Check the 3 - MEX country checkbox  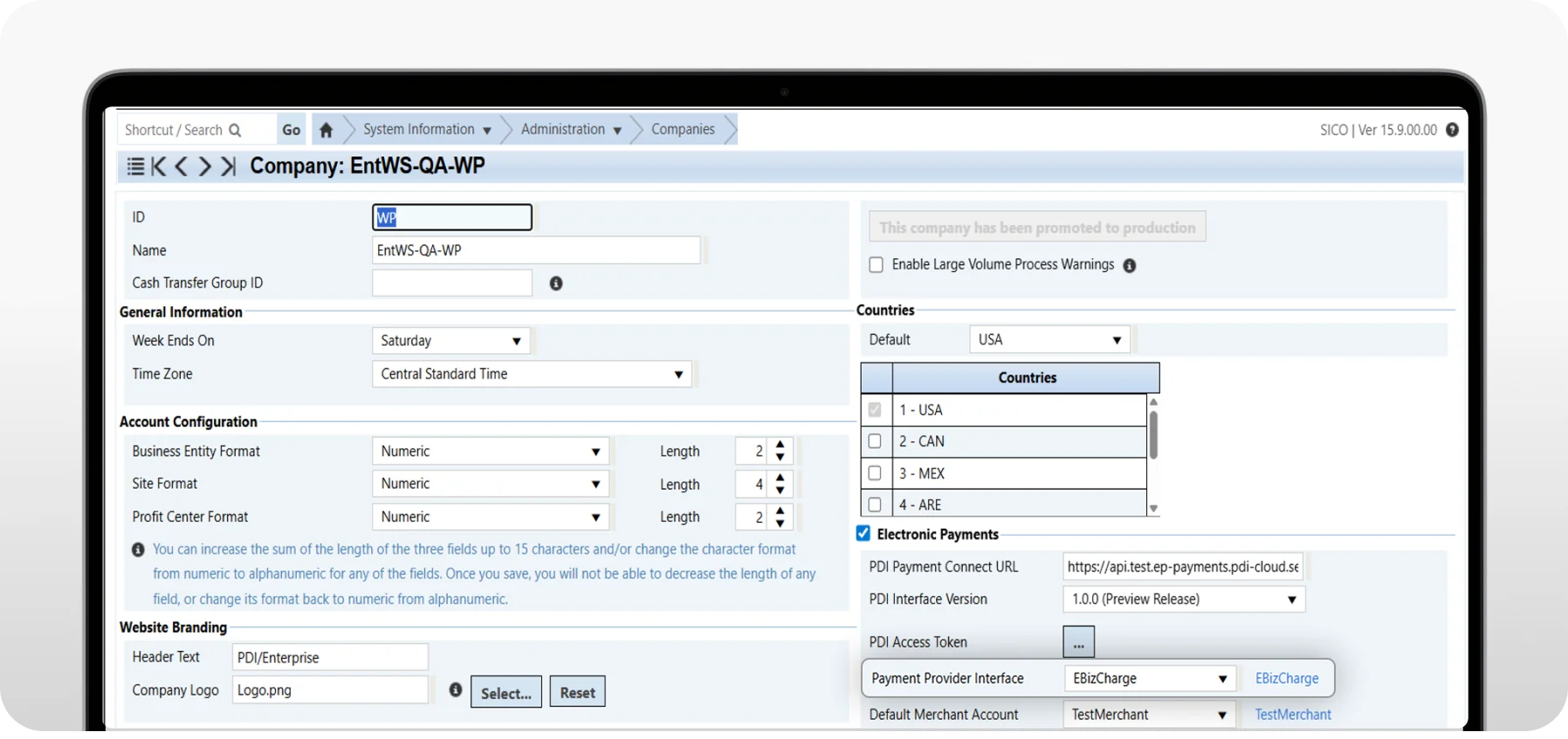[x=875, y=473]
